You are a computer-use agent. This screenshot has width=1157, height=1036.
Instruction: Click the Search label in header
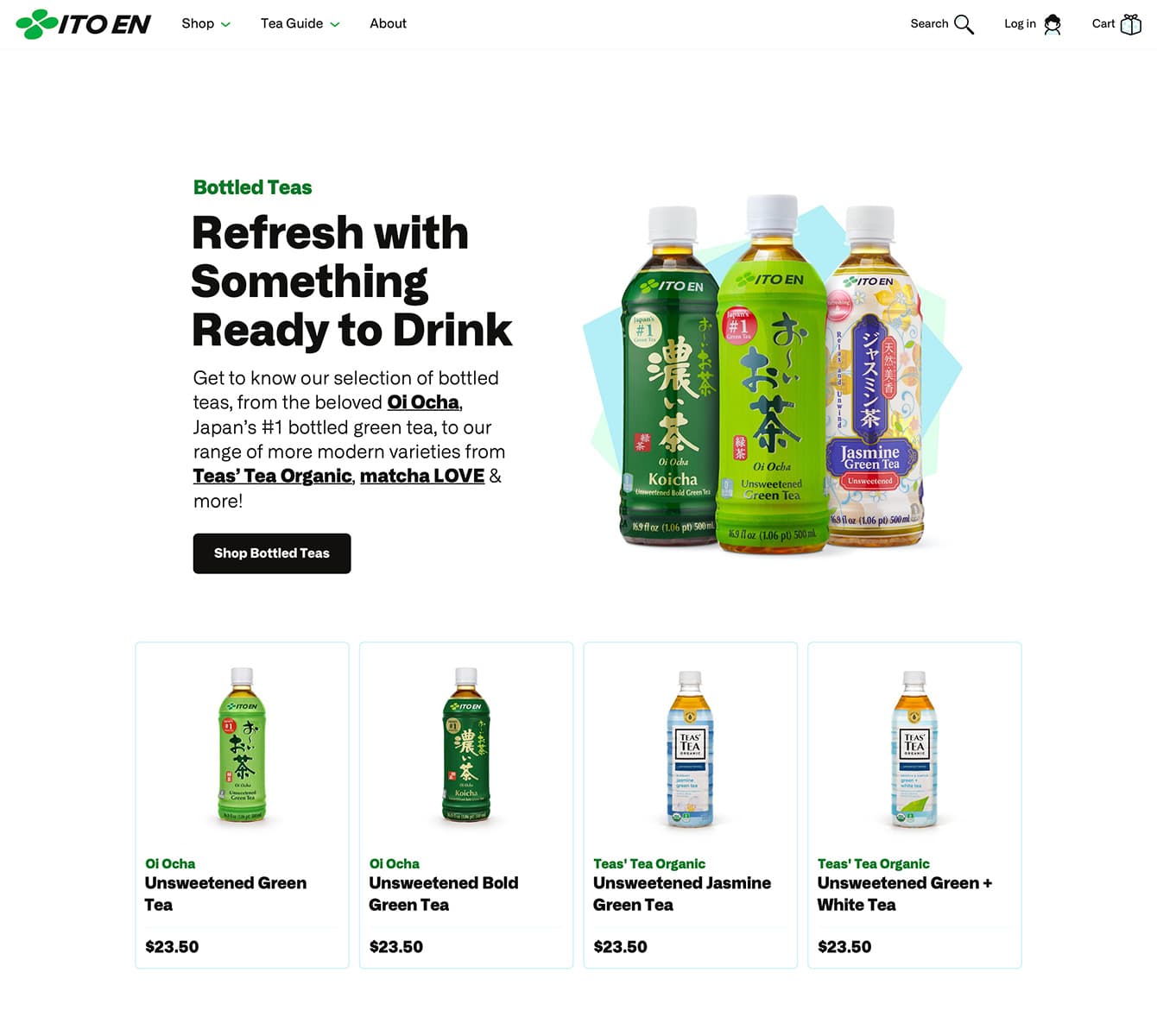pyautogui.click(x=929, y=23)
